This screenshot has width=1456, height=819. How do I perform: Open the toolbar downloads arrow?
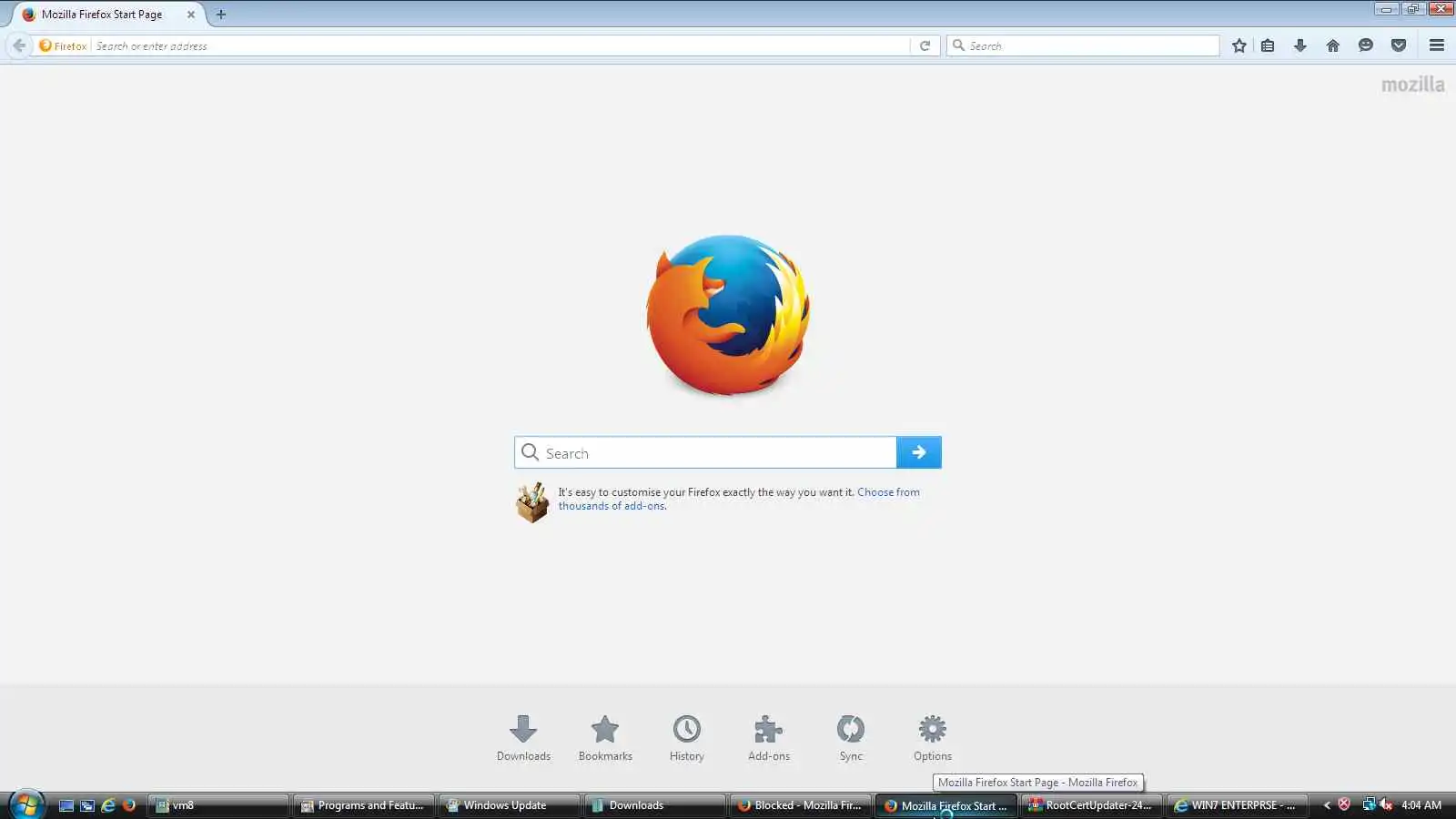tap(1300, 45)
